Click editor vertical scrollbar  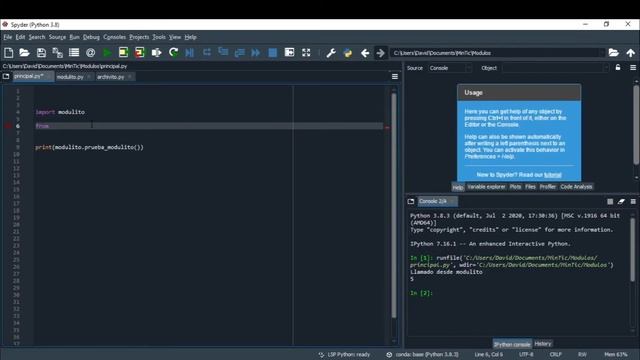pyautogui.click(x=394, y=206)
